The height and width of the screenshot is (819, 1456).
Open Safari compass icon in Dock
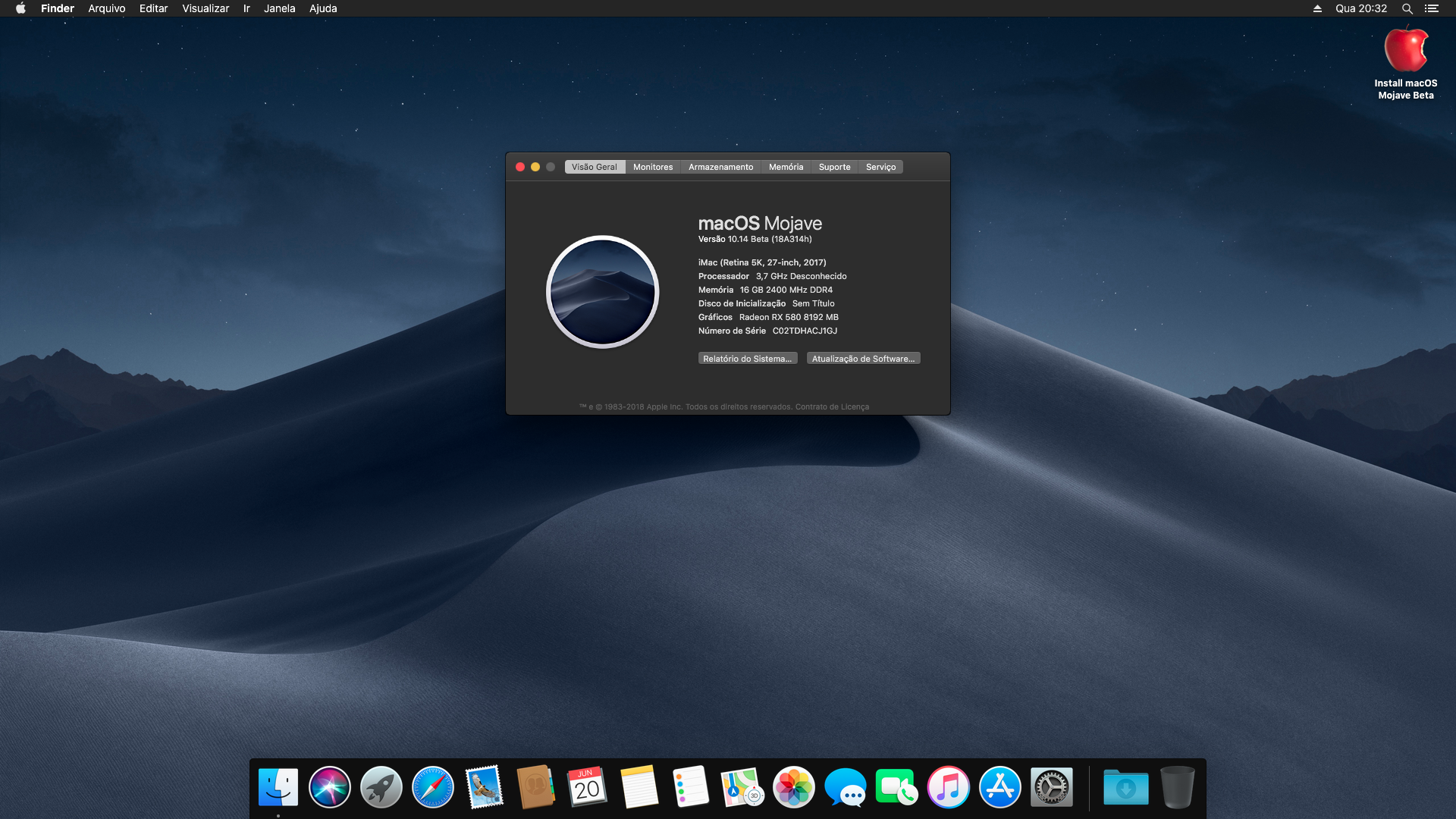(x=433, y=787)
